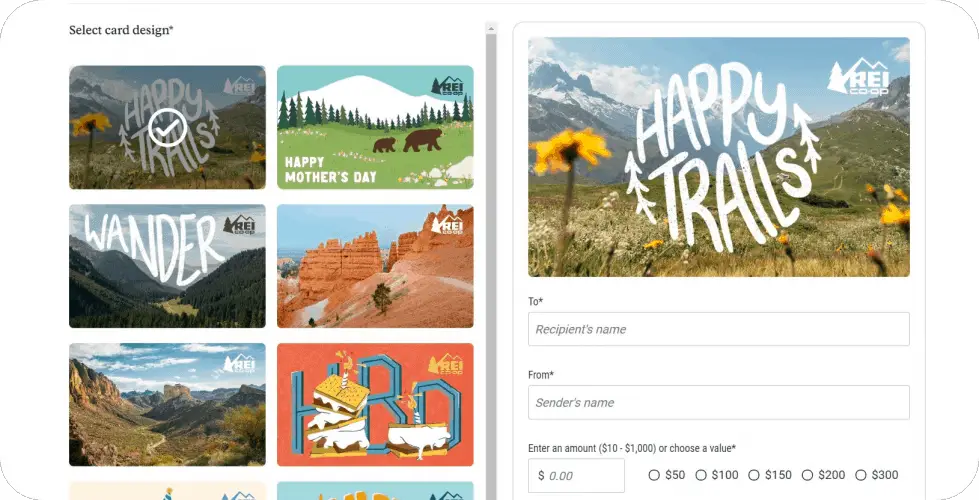This screenshot has width=979, height=500.
Task: Click the 'From*' field label
Action: [541, 375]
